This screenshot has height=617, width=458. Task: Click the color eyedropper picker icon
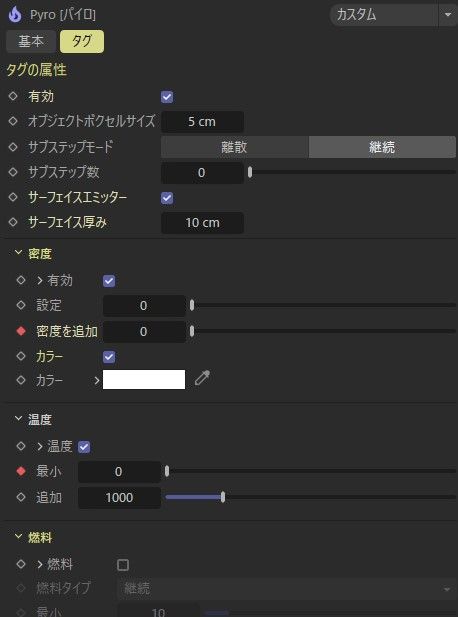click(x=202, y=378)
